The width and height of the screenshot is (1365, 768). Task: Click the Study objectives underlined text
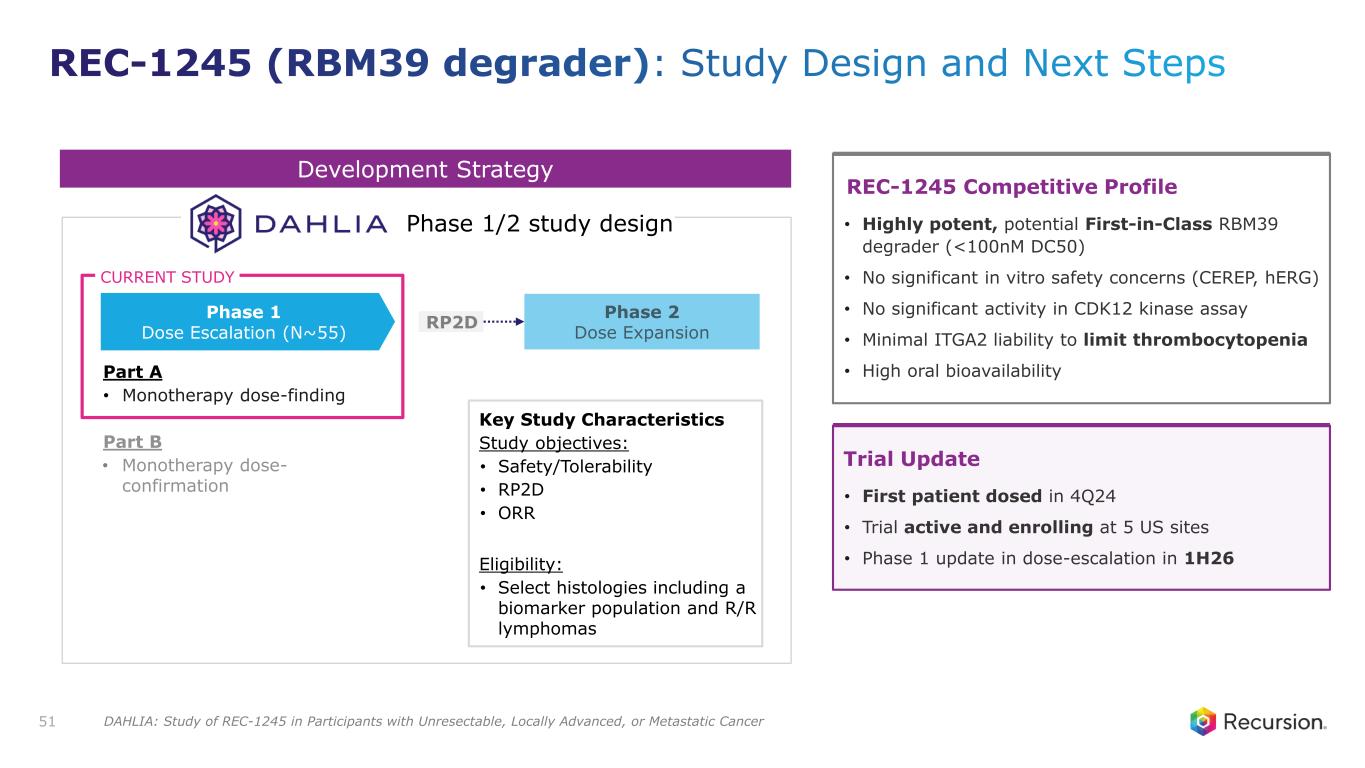[x=553, y=443]
